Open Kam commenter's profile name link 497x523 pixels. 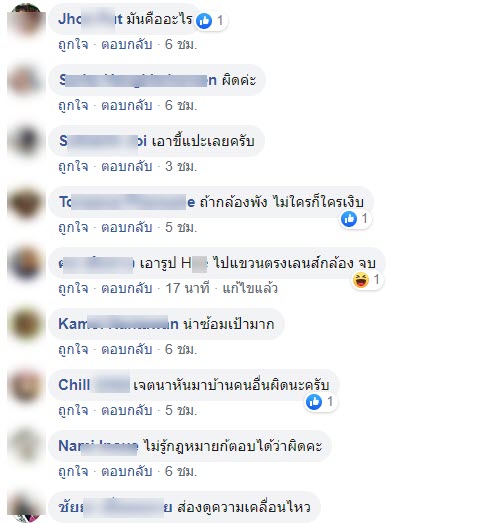(x=118, y=324)
